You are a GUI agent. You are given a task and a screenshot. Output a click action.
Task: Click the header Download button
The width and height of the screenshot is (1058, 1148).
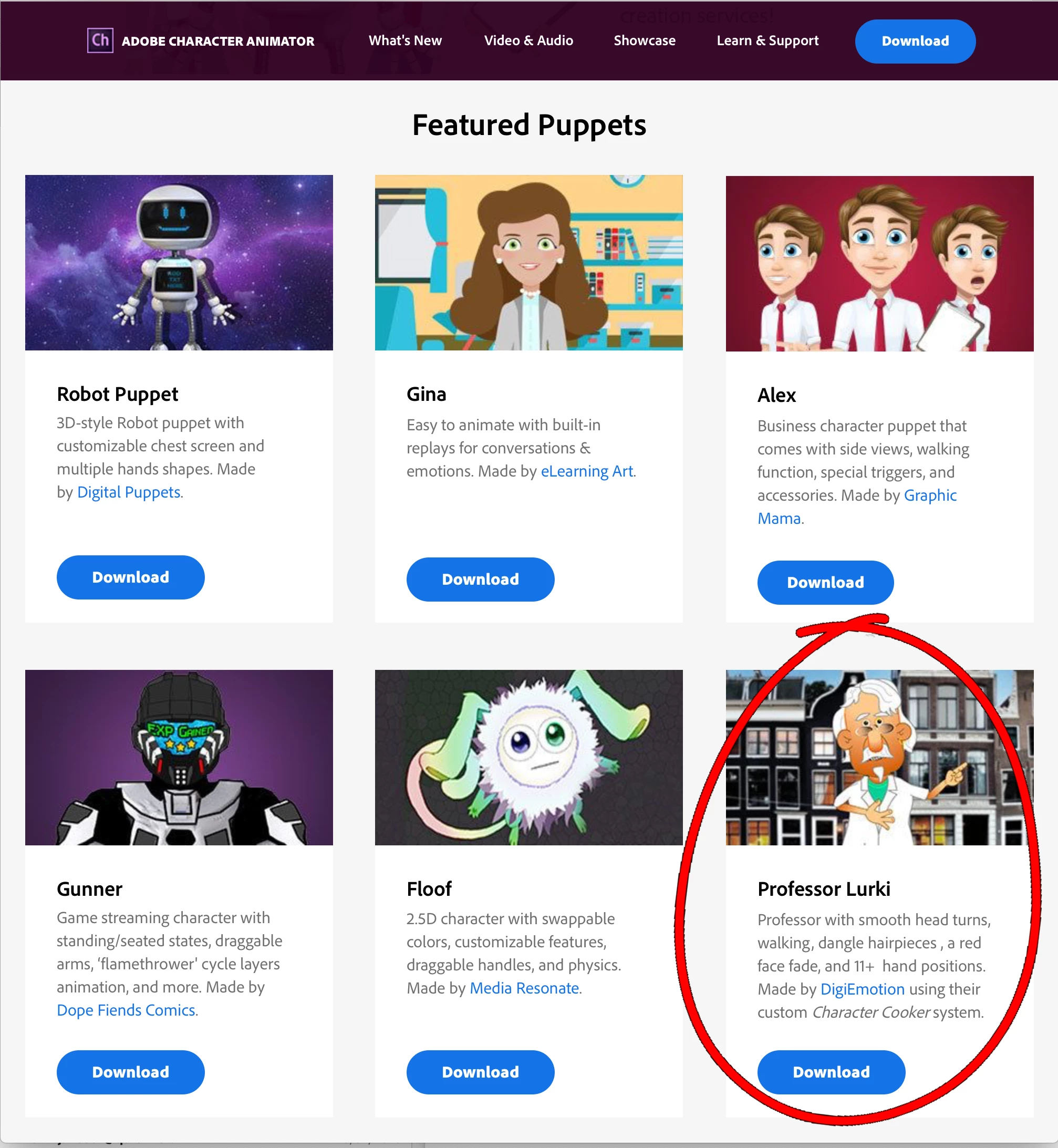[x=915, y=41]
